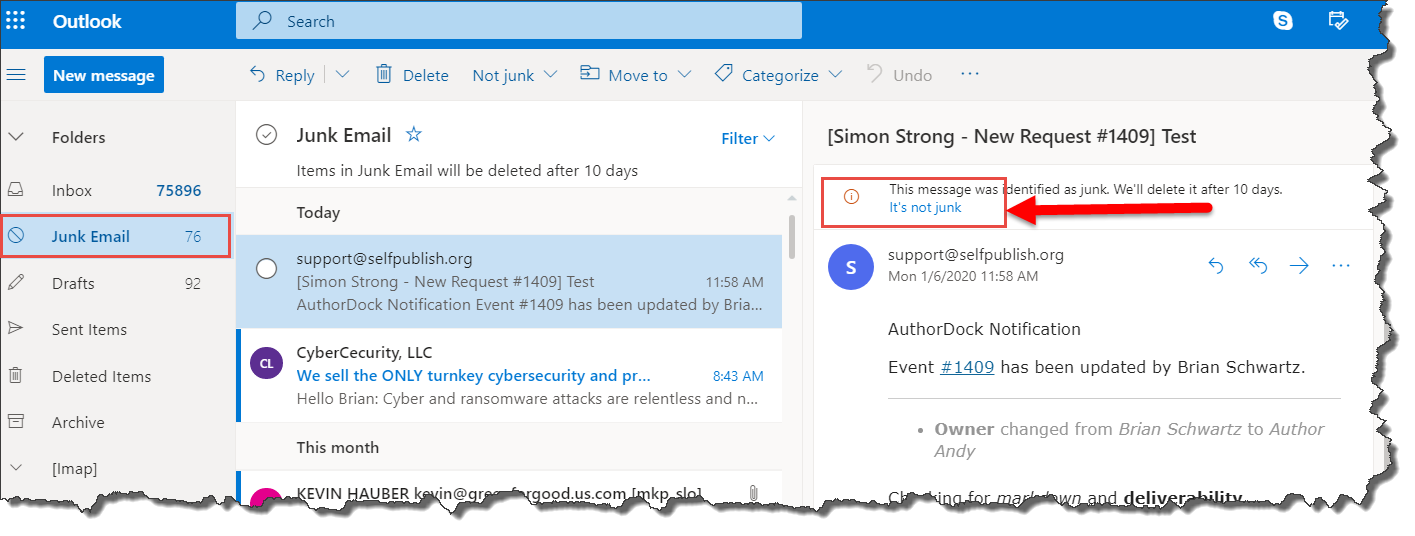The height and width of the screenshot is (536, 1415).
Task: Open more actions ellipsis in message header
Action: tap(1341, 266)
